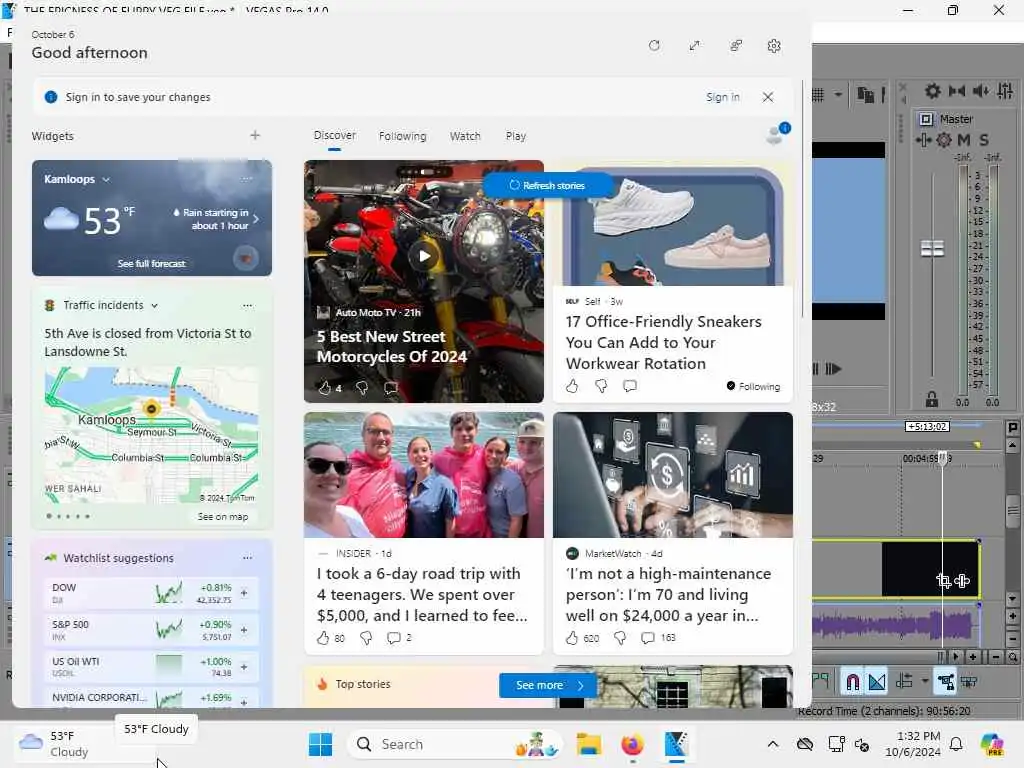
Task: Switch to the Discover tab
Action: (x=334, y=135)
